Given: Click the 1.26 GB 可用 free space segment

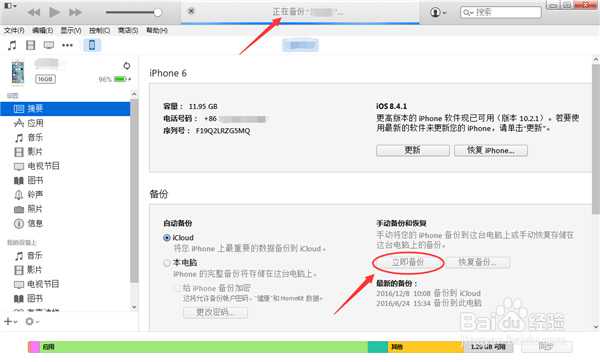Looking at the screenshot, I should pos(488,347).
